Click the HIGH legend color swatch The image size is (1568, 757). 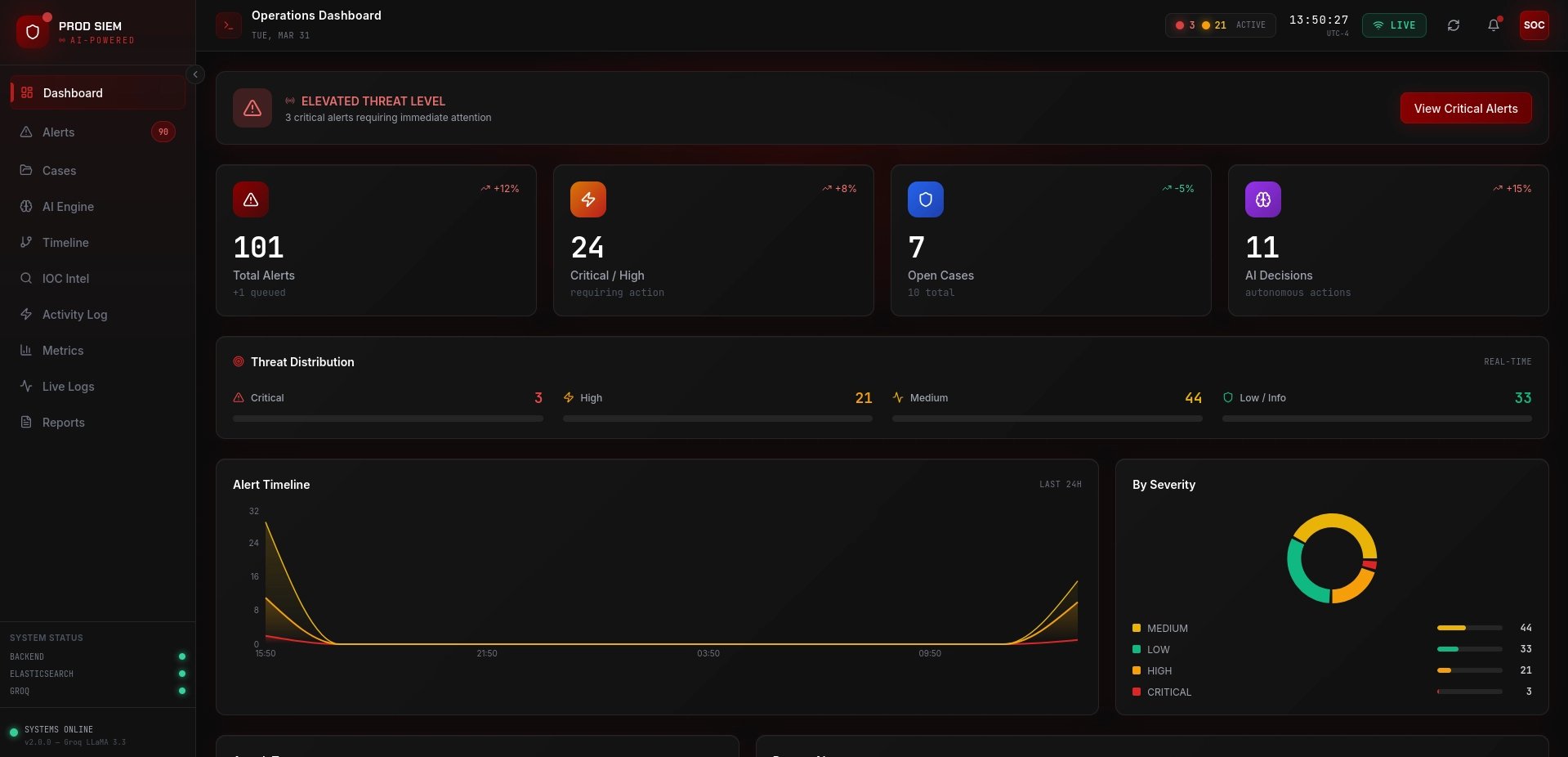coord(1137,670)
